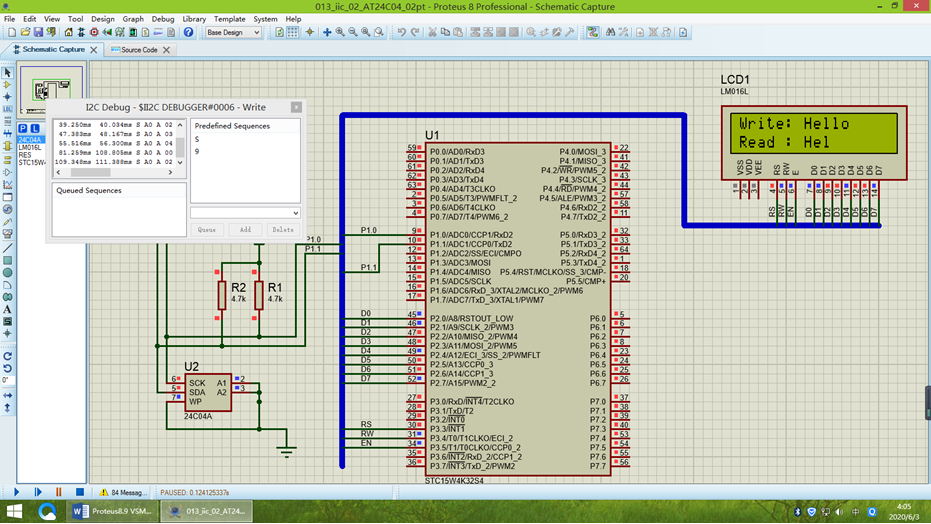The image size is (931, 524).
Task: Click the Redo arrow icon
Action: [x=415, y=33]
